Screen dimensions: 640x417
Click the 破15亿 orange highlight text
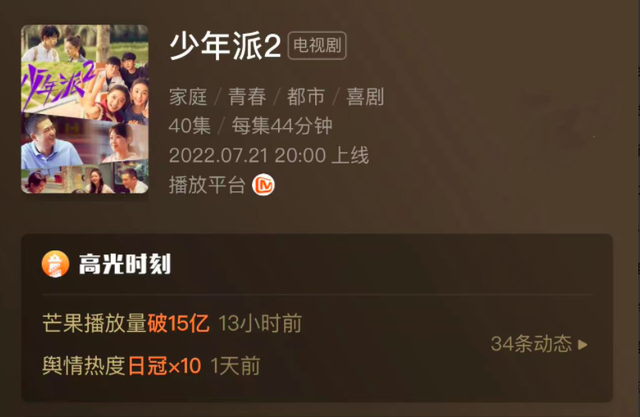pyautogui.click(x=178, y=323)
